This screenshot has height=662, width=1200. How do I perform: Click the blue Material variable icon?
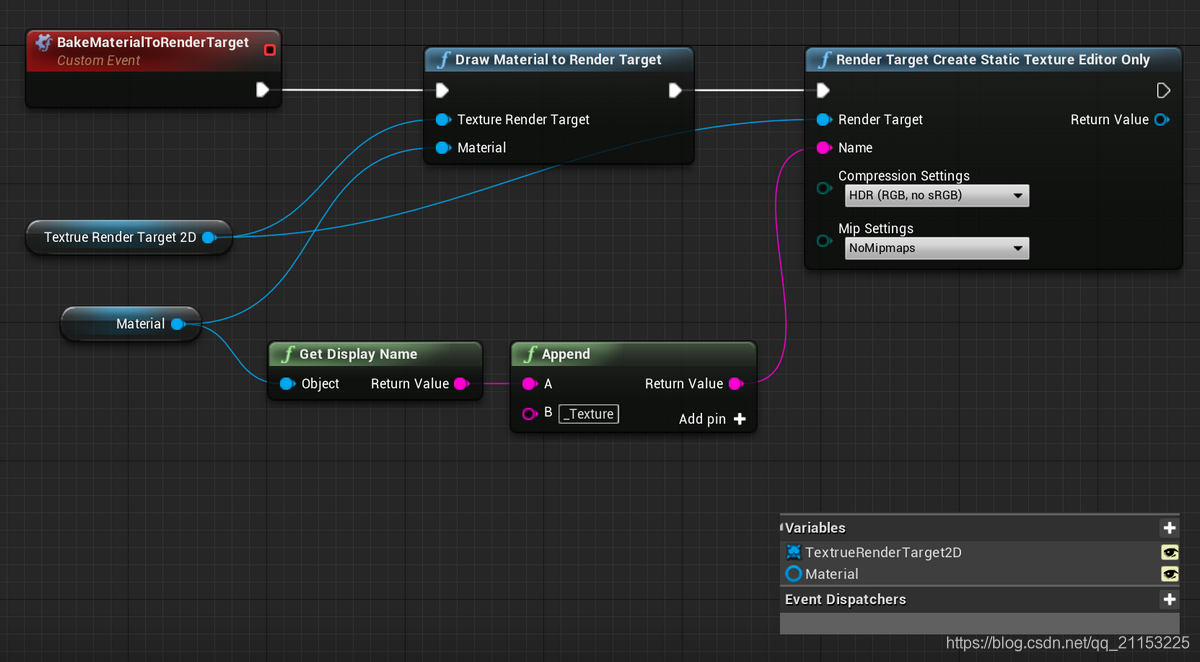[793, 574]
